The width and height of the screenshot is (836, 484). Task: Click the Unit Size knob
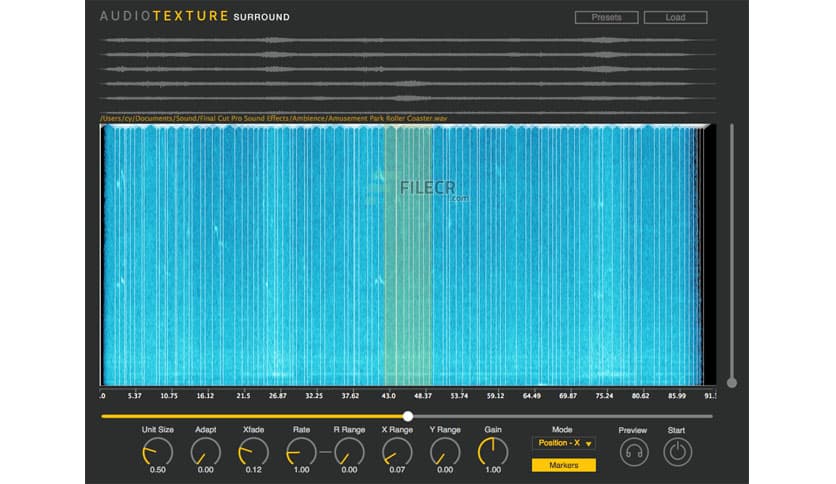tap(157, 452)
